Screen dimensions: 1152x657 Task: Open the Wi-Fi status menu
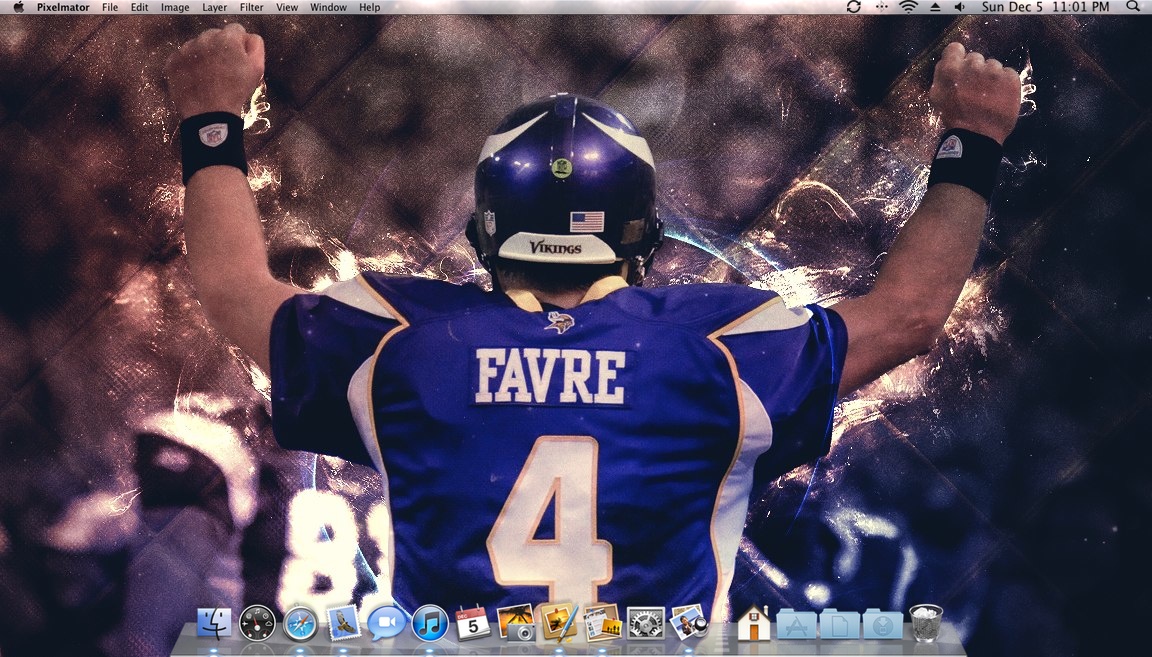coord(909,7)
